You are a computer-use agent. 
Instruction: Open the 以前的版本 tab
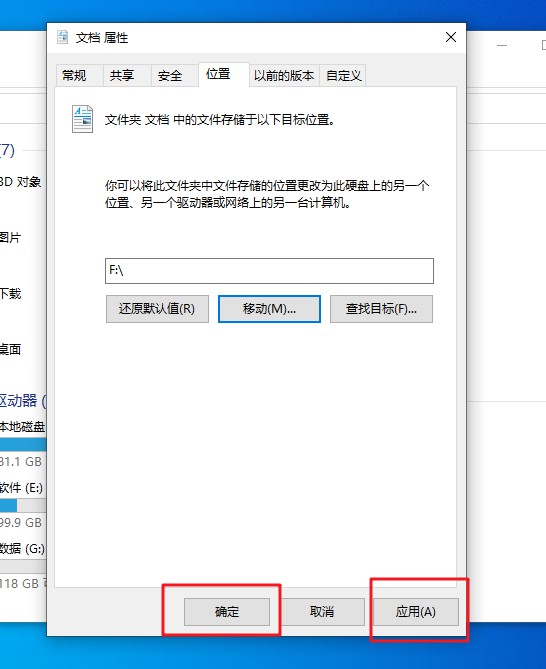[x=284, y=76]
